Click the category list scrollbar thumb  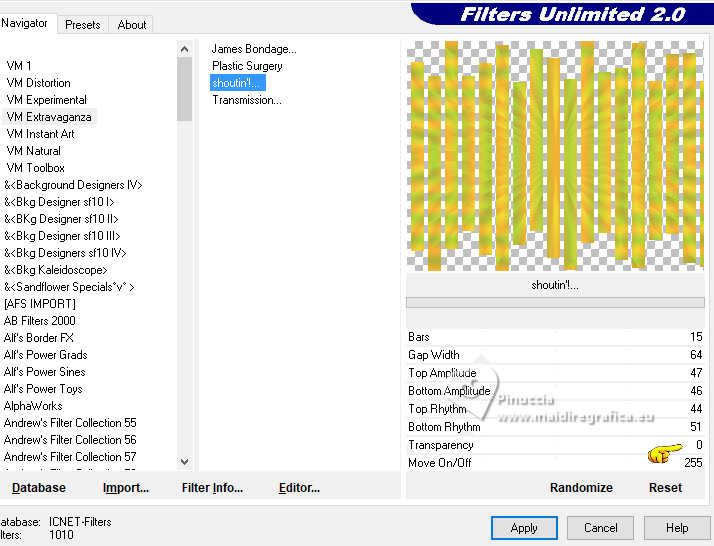click(x=184, y=89)
